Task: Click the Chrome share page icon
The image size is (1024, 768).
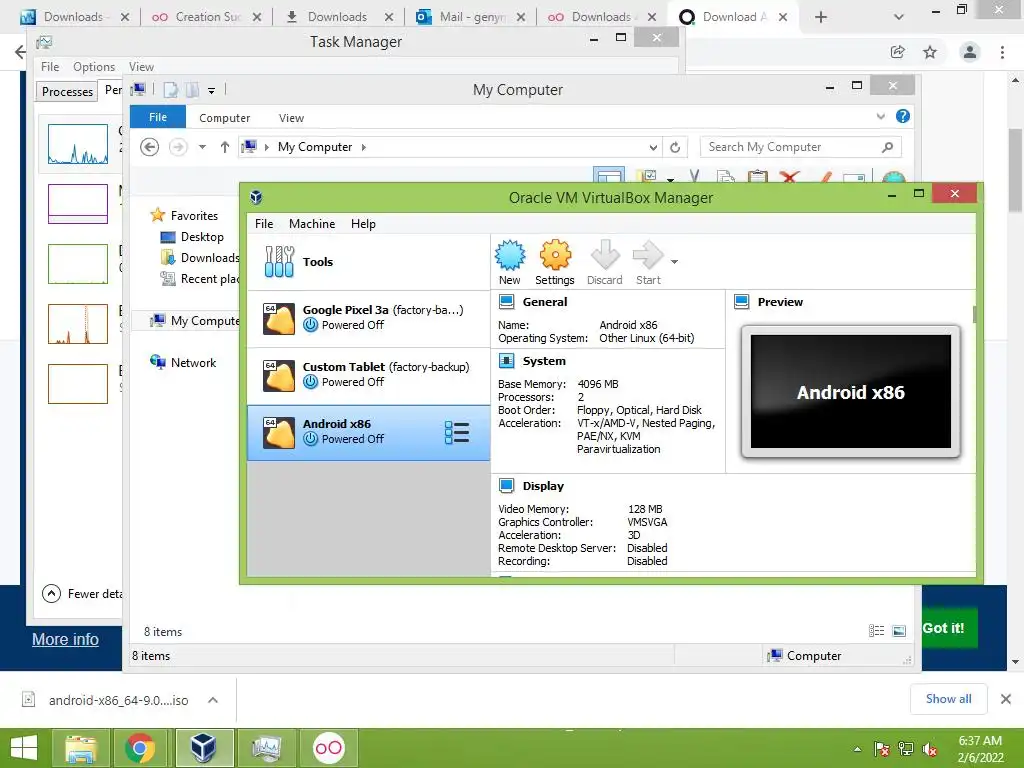Action: pyautogui.click(x=898, y=52)
